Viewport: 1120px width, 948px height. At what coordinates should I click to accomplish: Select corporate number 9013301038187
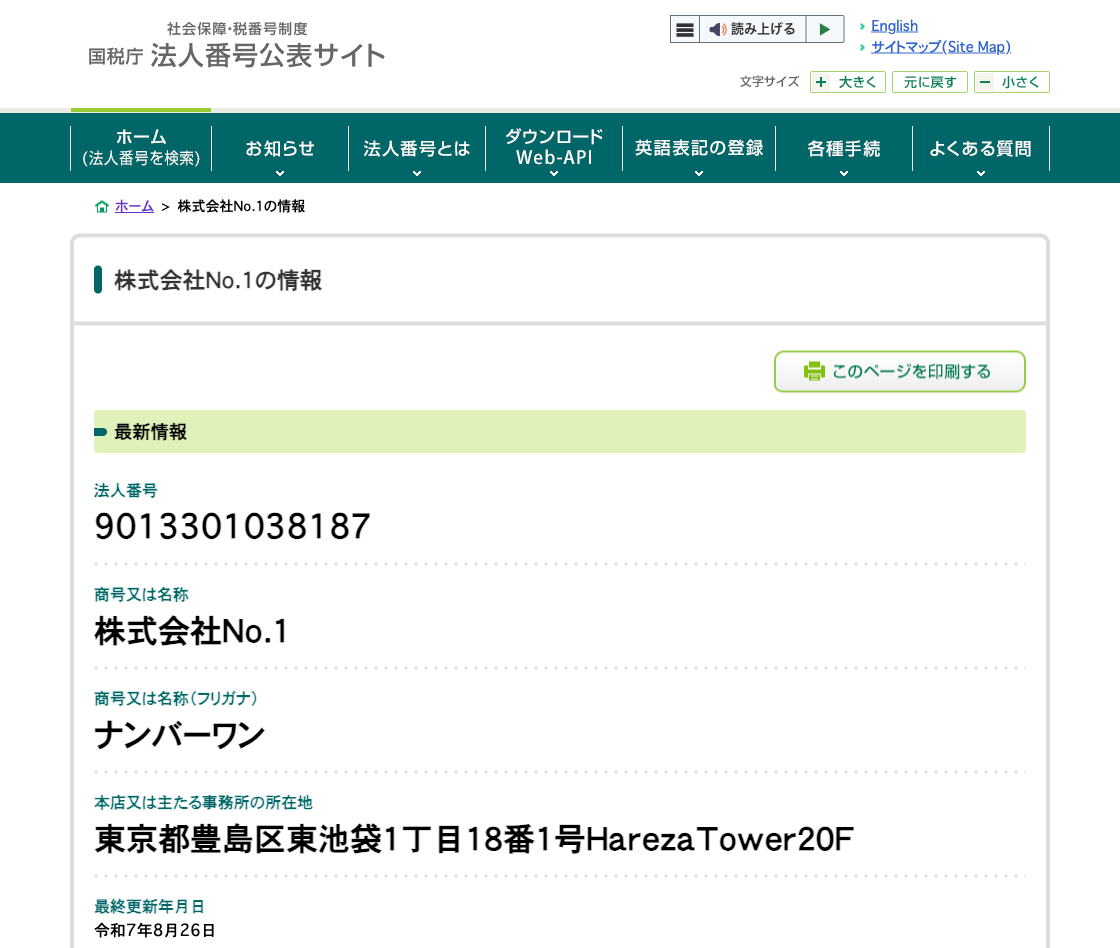[x=232, y=527]
